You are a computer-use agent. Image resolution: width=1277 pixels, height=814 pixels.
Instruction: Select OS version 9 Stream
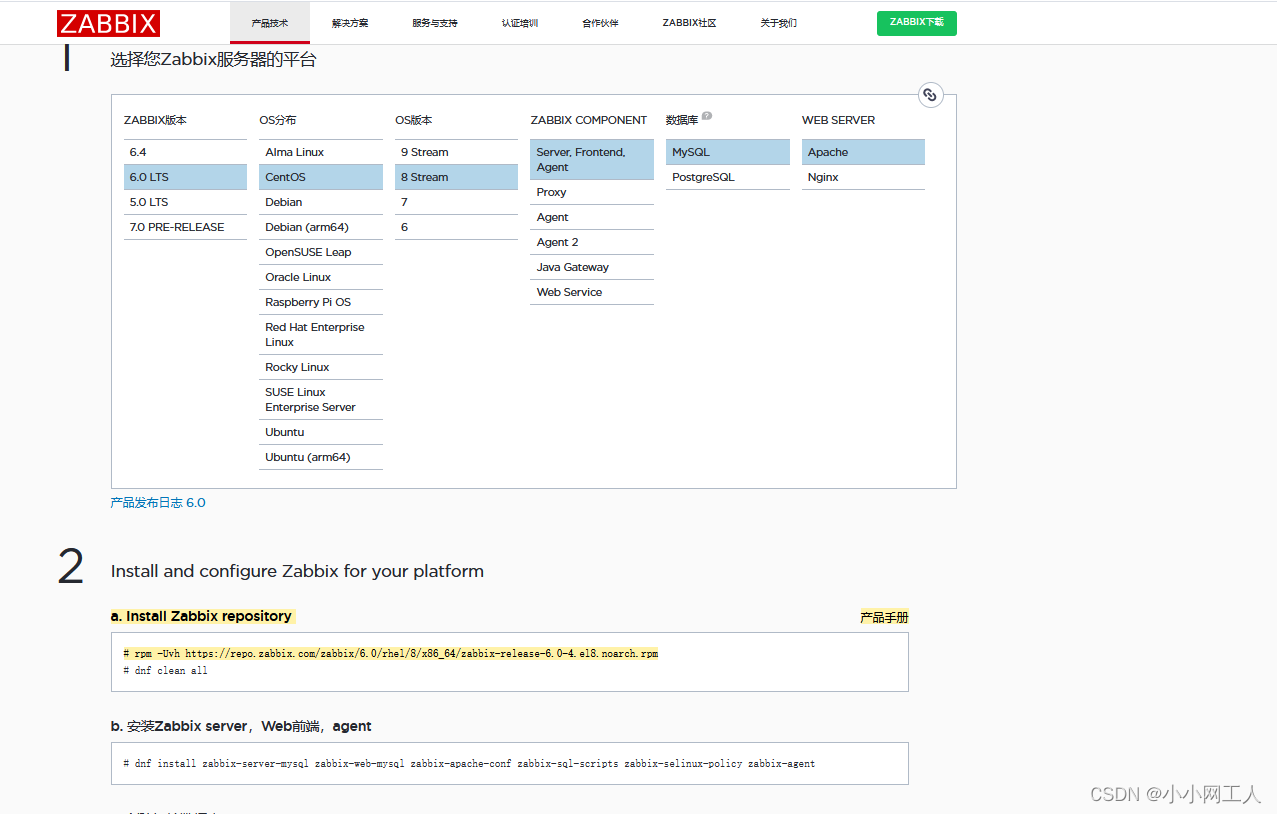[x=456, y=152]
